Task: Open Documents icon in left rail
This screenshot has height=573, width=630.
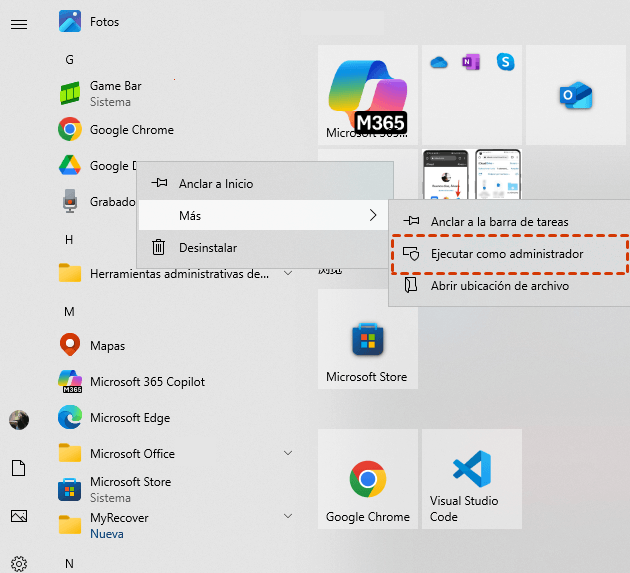Action: tap(18, 468)
